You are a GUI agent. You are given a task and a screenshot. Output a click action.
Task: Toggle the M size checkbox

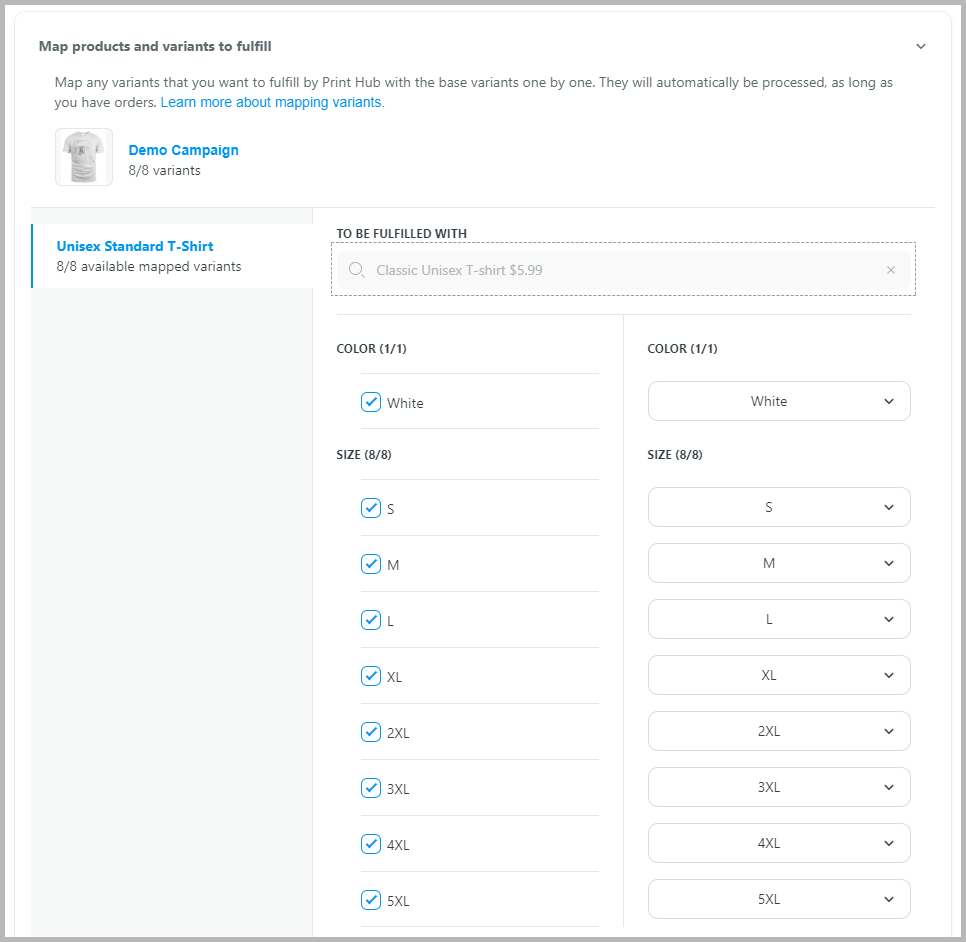(371, 564)
